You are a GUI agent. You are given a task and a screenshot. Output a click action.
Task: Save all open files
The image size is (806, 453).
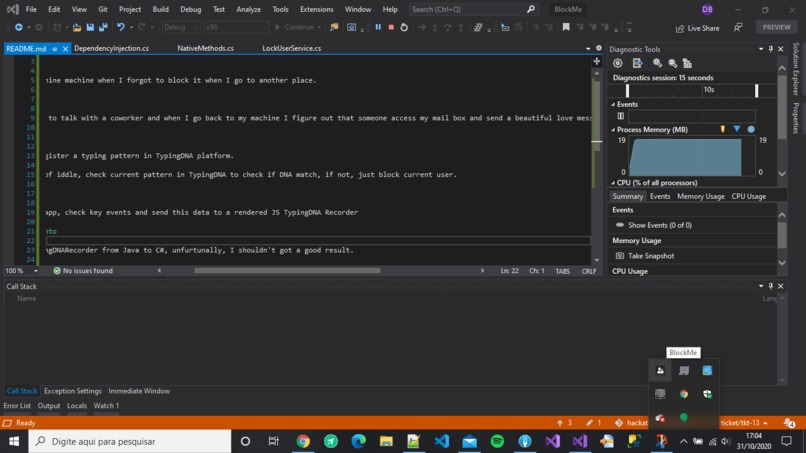click(103, 27)
